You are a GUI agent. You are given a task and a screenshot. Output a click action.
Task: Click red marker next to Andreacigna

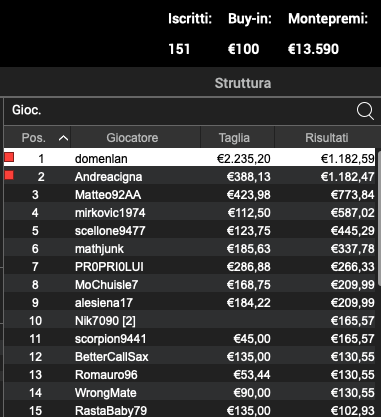(x=9, y=175)
